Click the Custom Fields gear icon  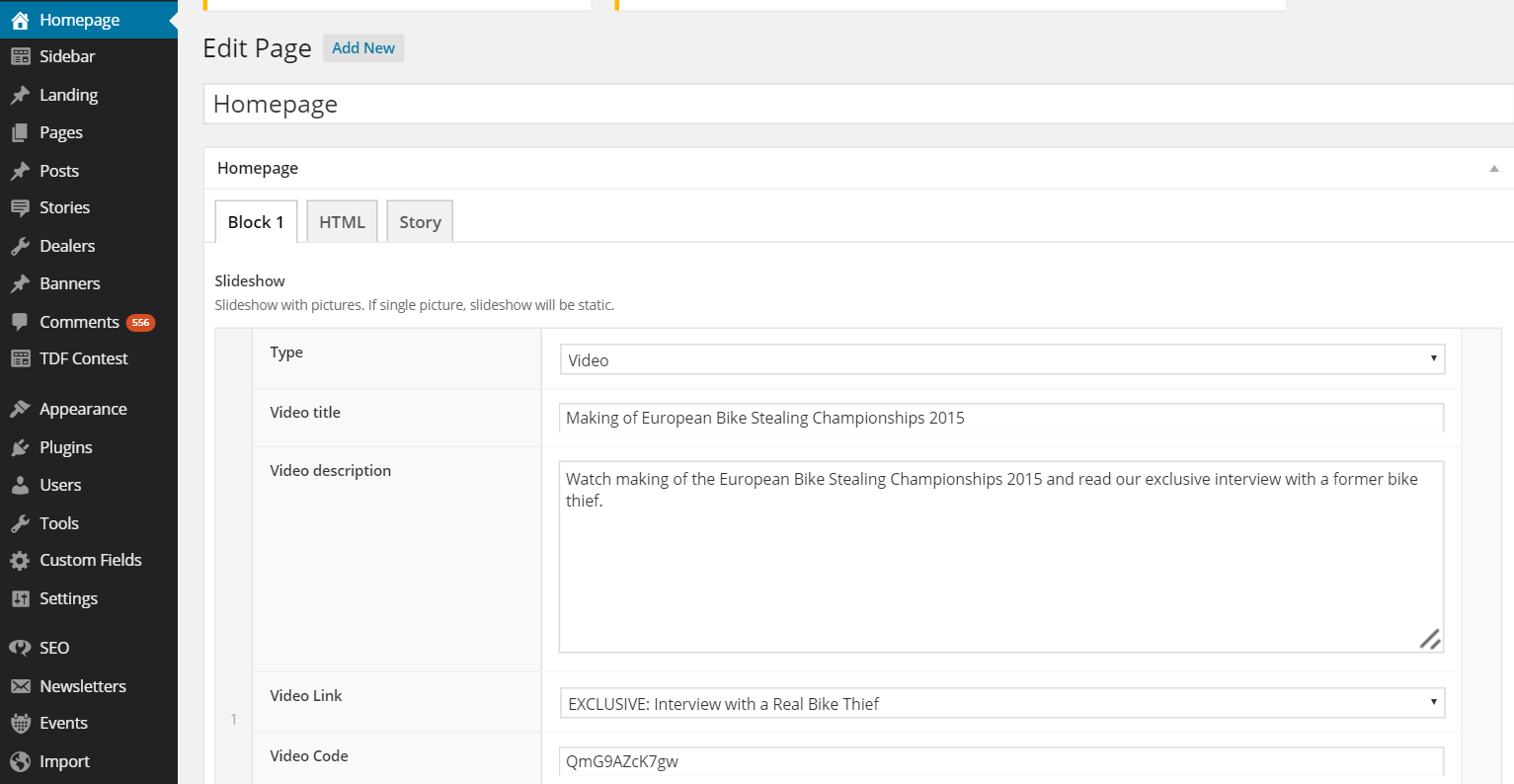tap(20, 560)
